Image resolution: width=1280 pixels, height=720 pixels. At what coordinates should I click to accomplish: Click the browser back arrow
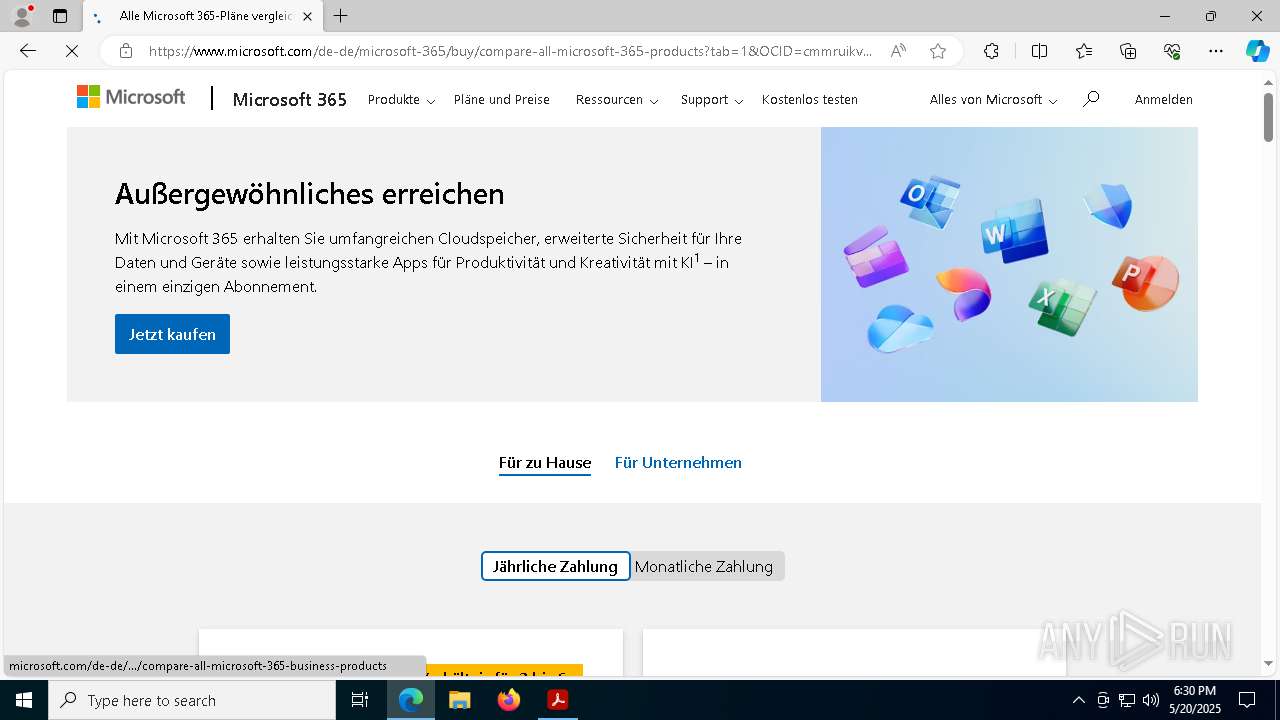[x=28, y=51]
